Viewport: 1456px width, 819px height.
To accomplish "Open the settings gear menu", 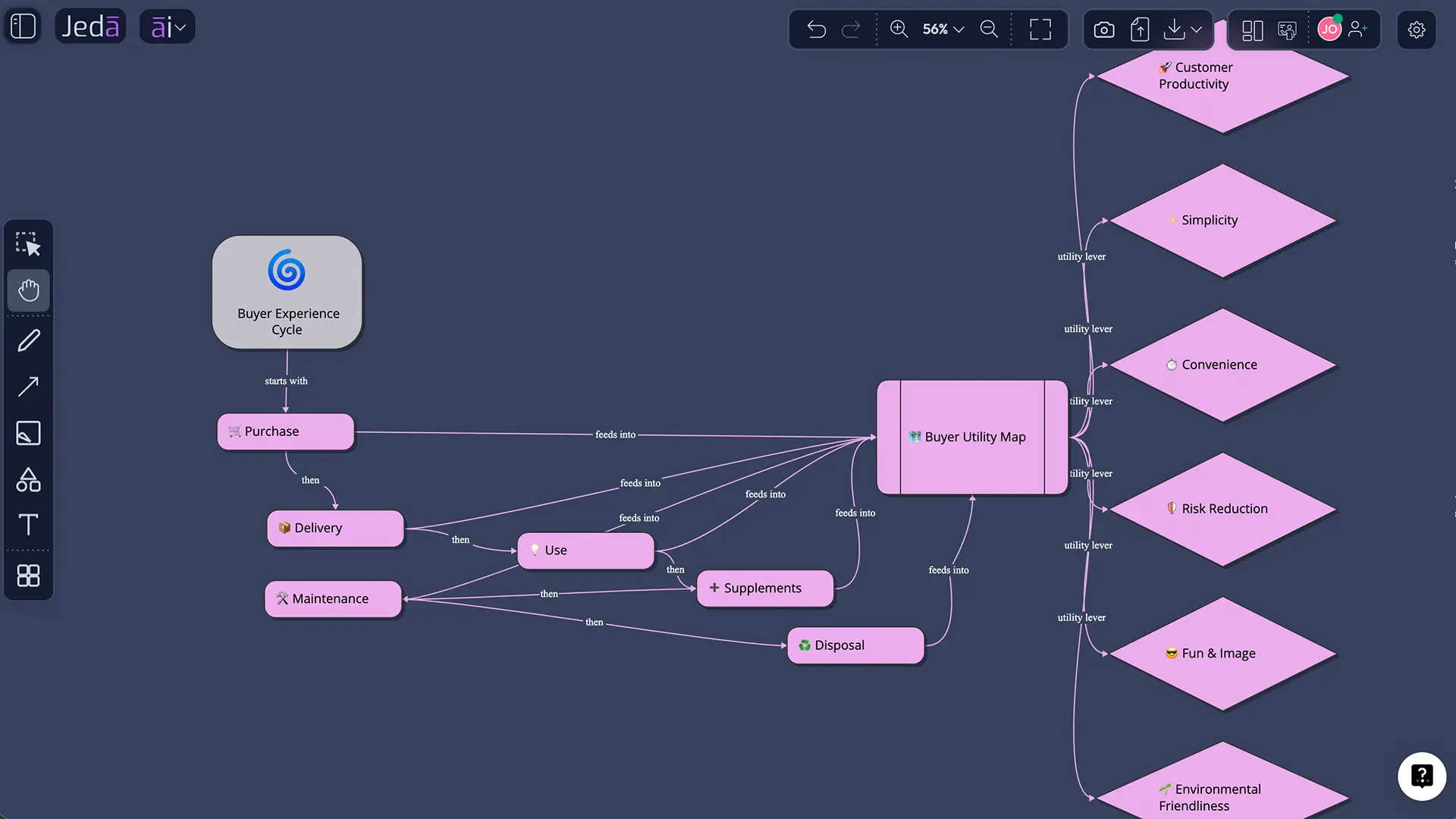I will [1417, 30].
